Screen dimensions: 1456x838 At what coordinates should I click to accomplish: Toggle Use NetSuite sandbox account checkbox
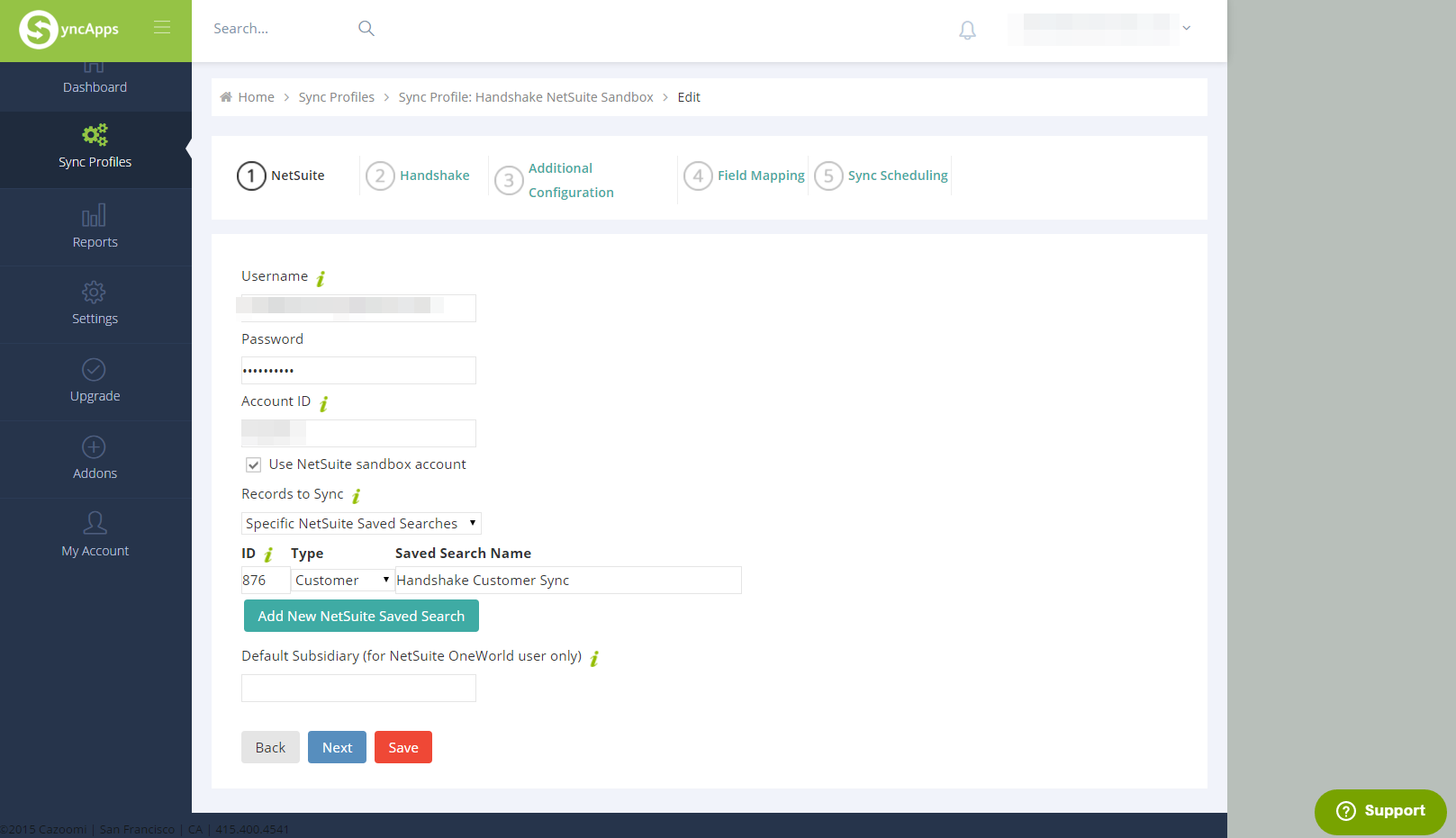coord(254,465)
